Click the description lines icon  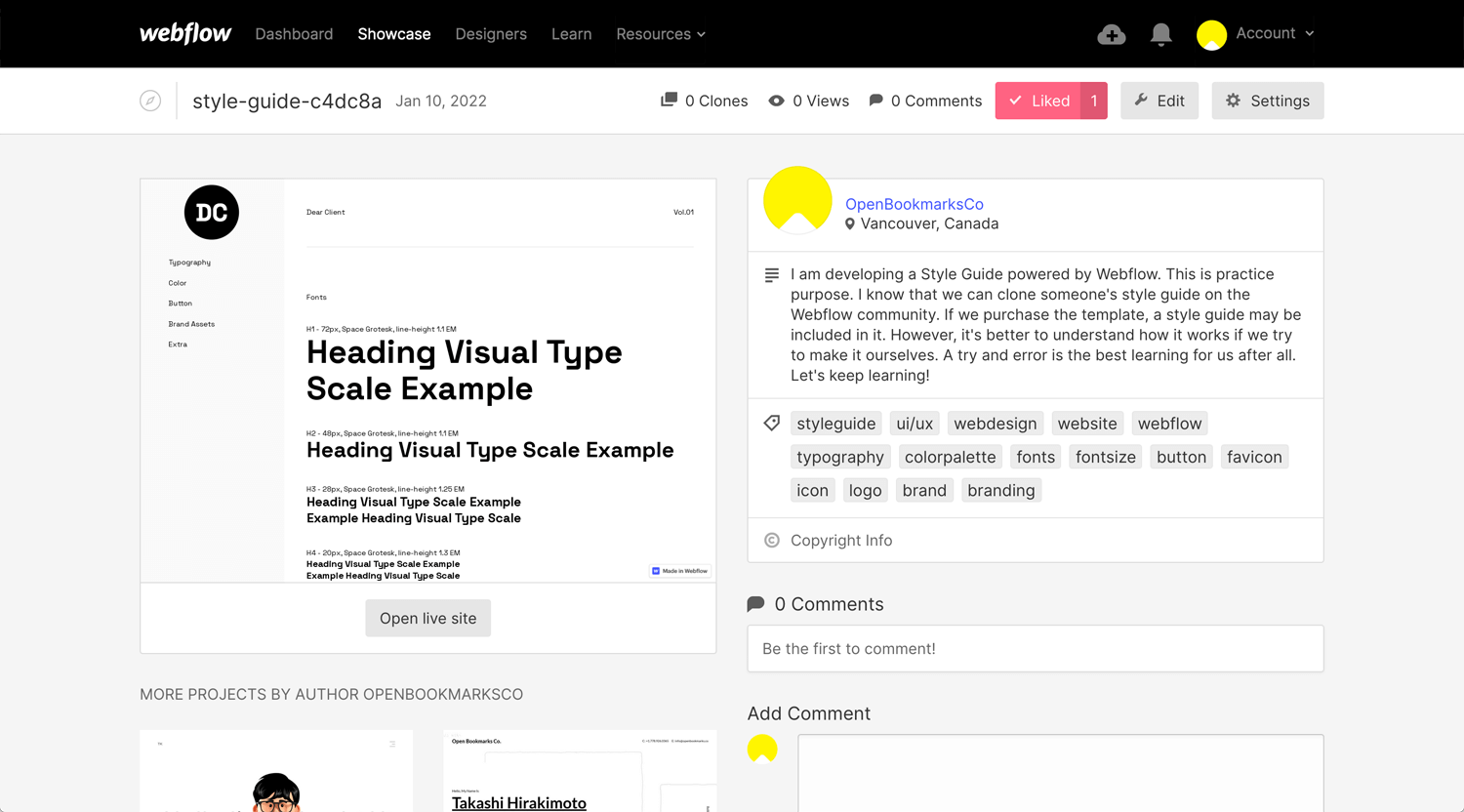tap(771, 275)
